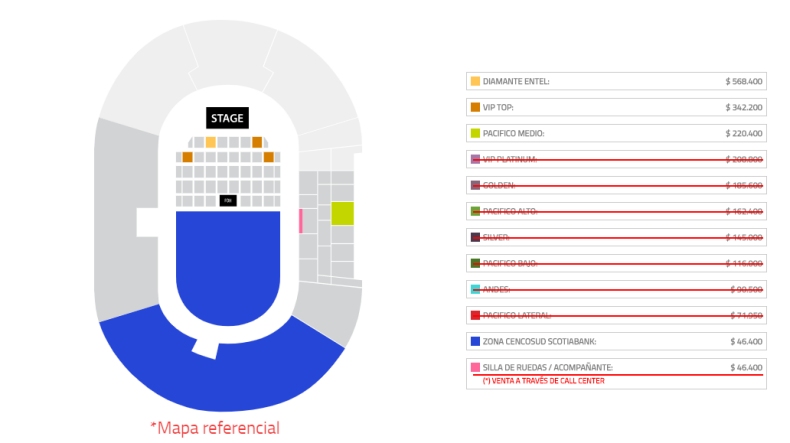This screenshot has height=443, width=790.
Task: Click the small black FOH box
Action: click(227, 201)
